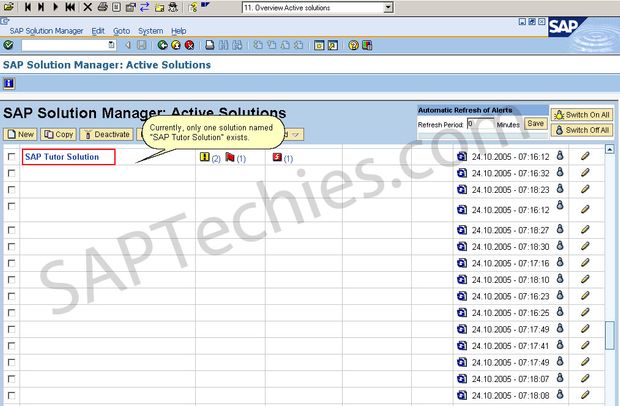Click the Switch On All button

[582, 115]
